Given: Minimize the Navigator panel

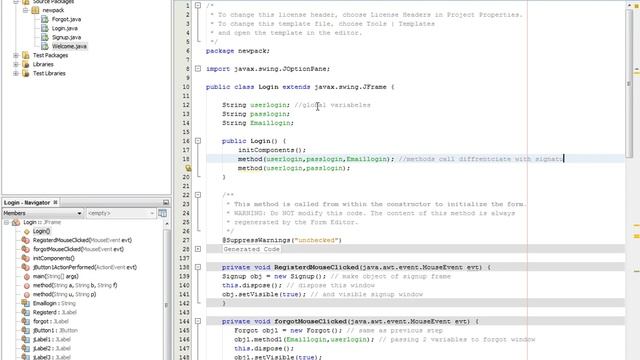Looking at the screenshot, I should [x=166, y=202].
